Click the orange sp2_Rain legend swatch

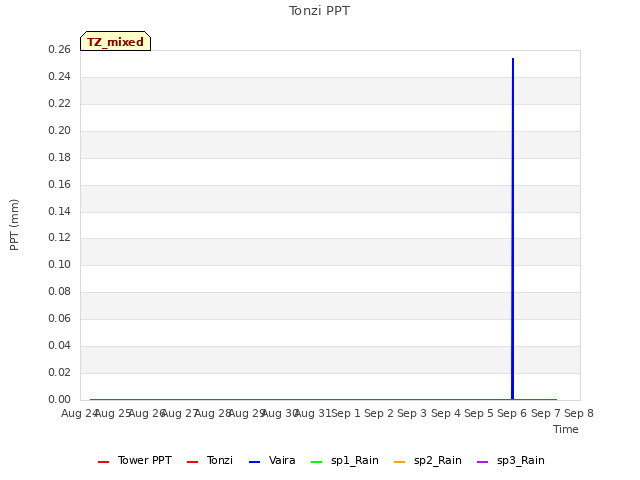[400, 462]
